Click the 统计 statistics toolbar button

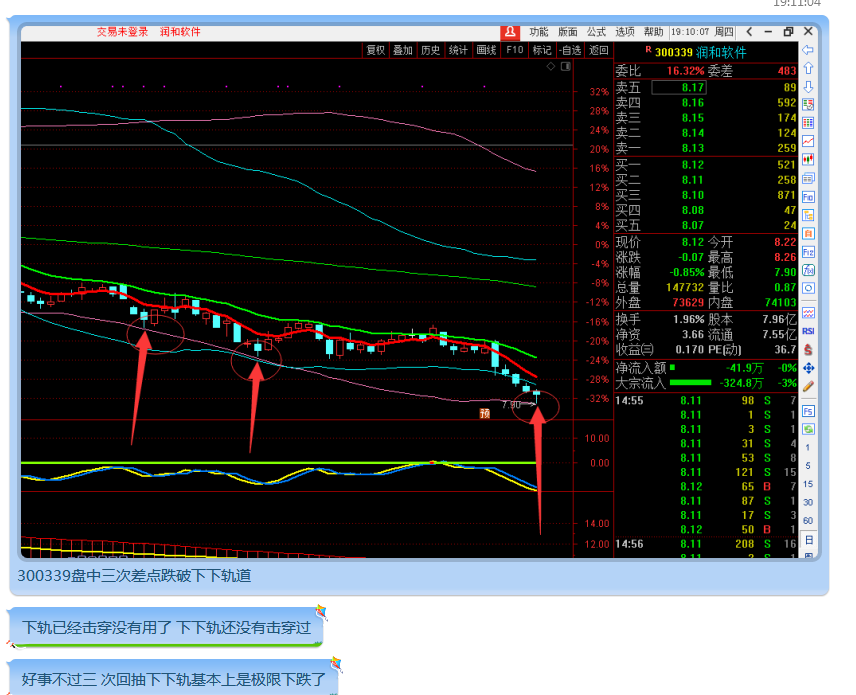(x=458, y=50)
